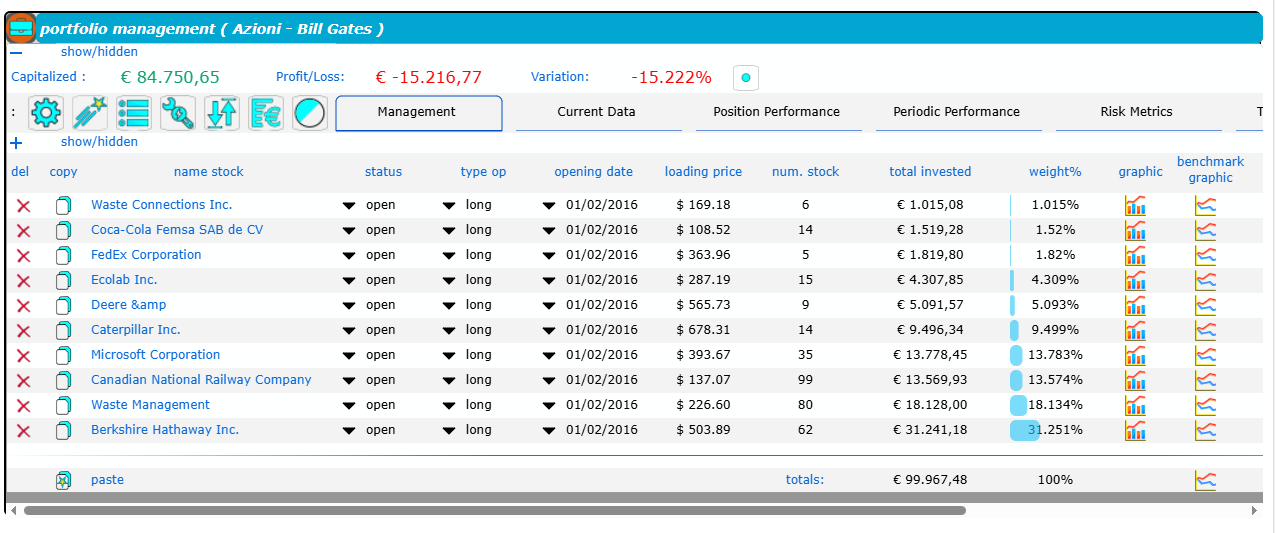Image resolution: width=1275 pixels, height=533 pixels.
Task: Open status dropdown for Ecolab Inc.
Action: tap(349, 281)
